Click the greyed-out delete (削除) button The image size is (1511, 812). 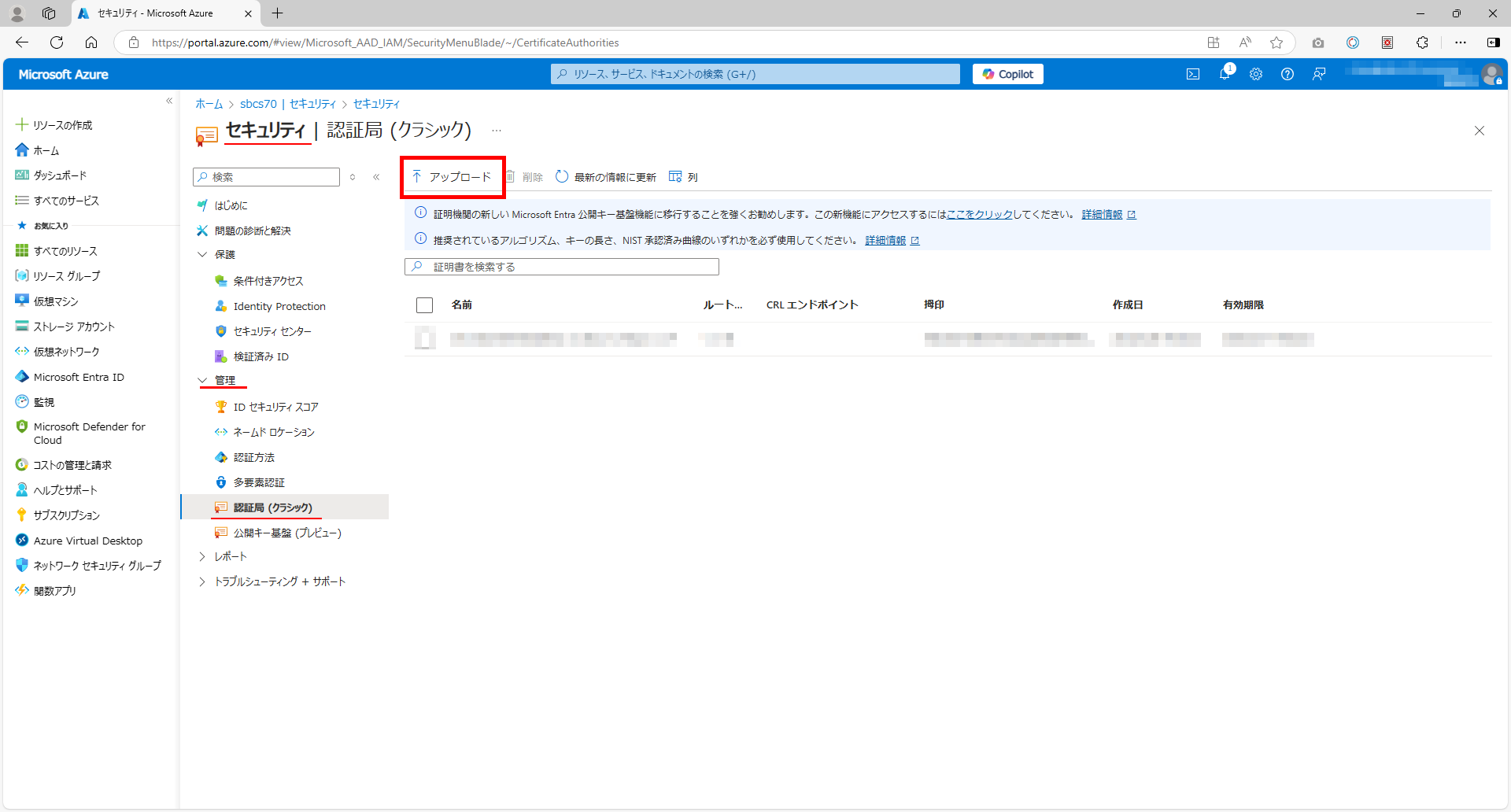(524, 177)
